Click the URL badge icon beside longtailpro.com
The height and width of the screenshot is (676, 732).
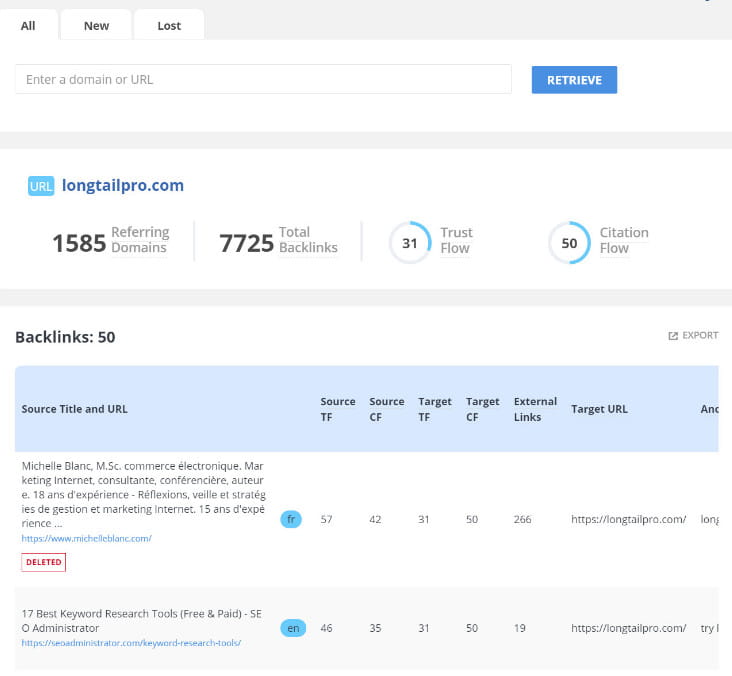pos(41,186)
